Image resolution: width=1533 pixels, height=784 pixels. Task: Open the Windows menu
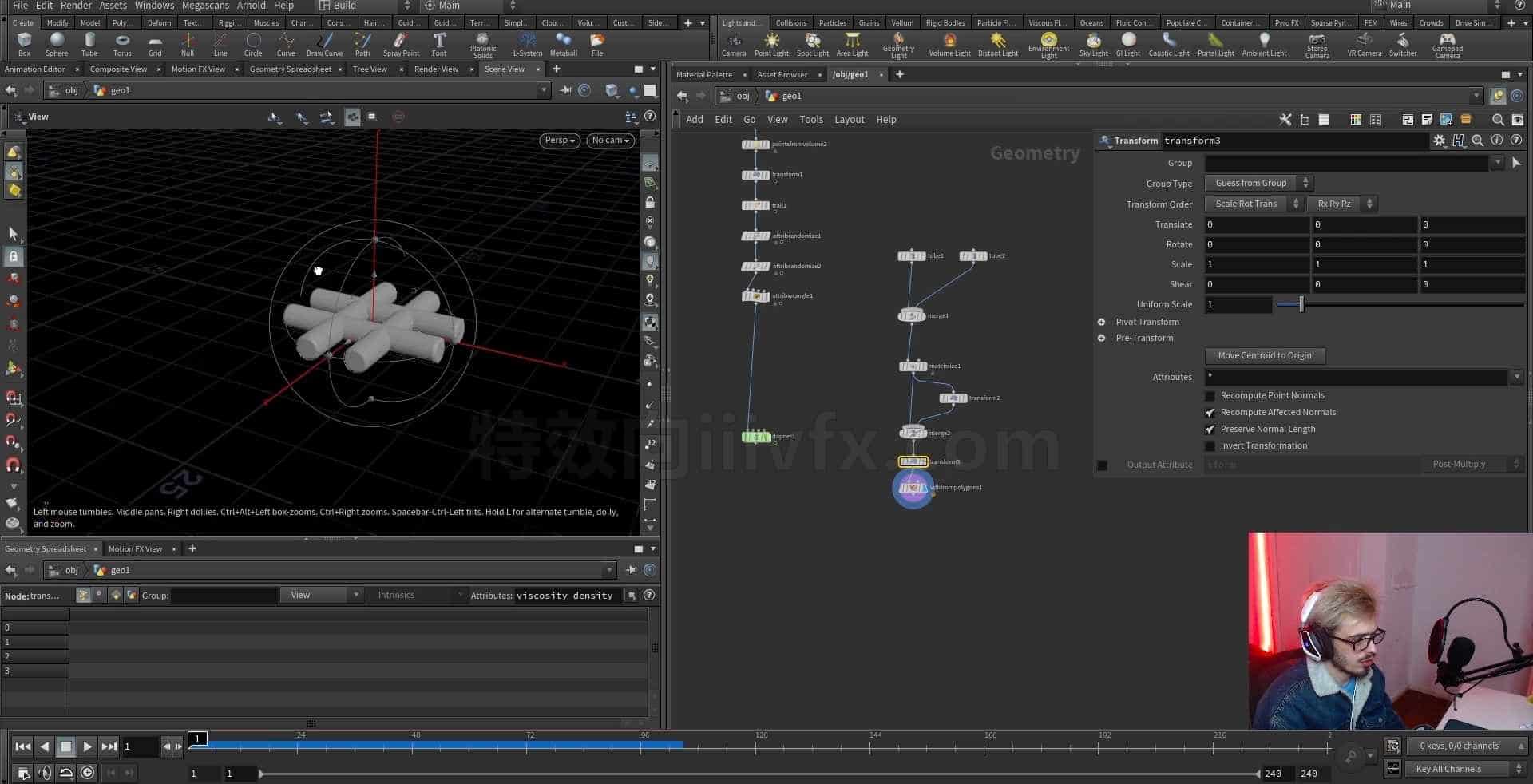tap(154, 6)
